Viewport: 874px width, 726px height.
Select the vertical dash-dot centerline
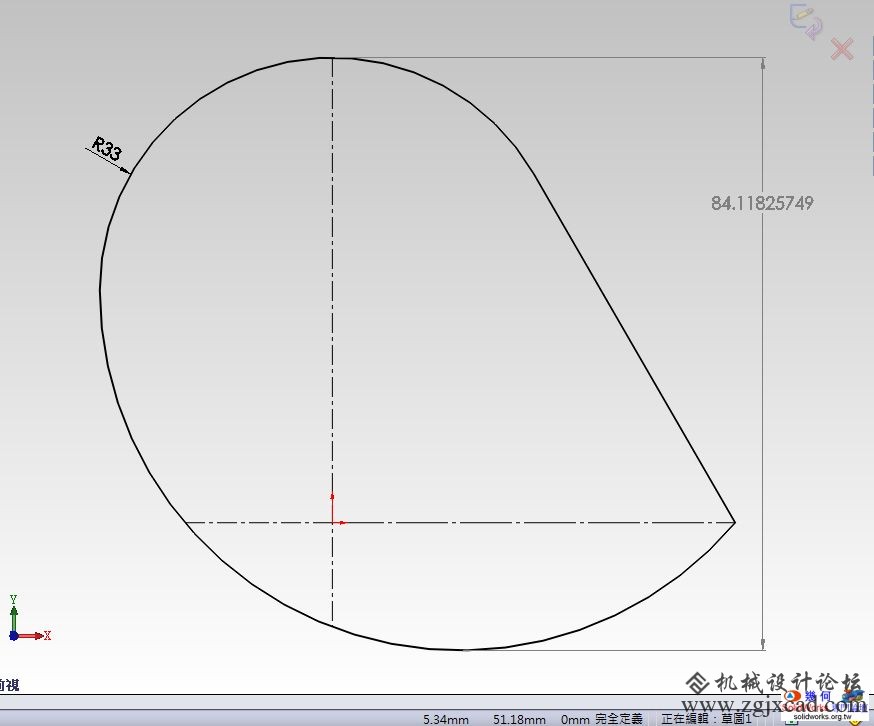[x=333, y=339]
